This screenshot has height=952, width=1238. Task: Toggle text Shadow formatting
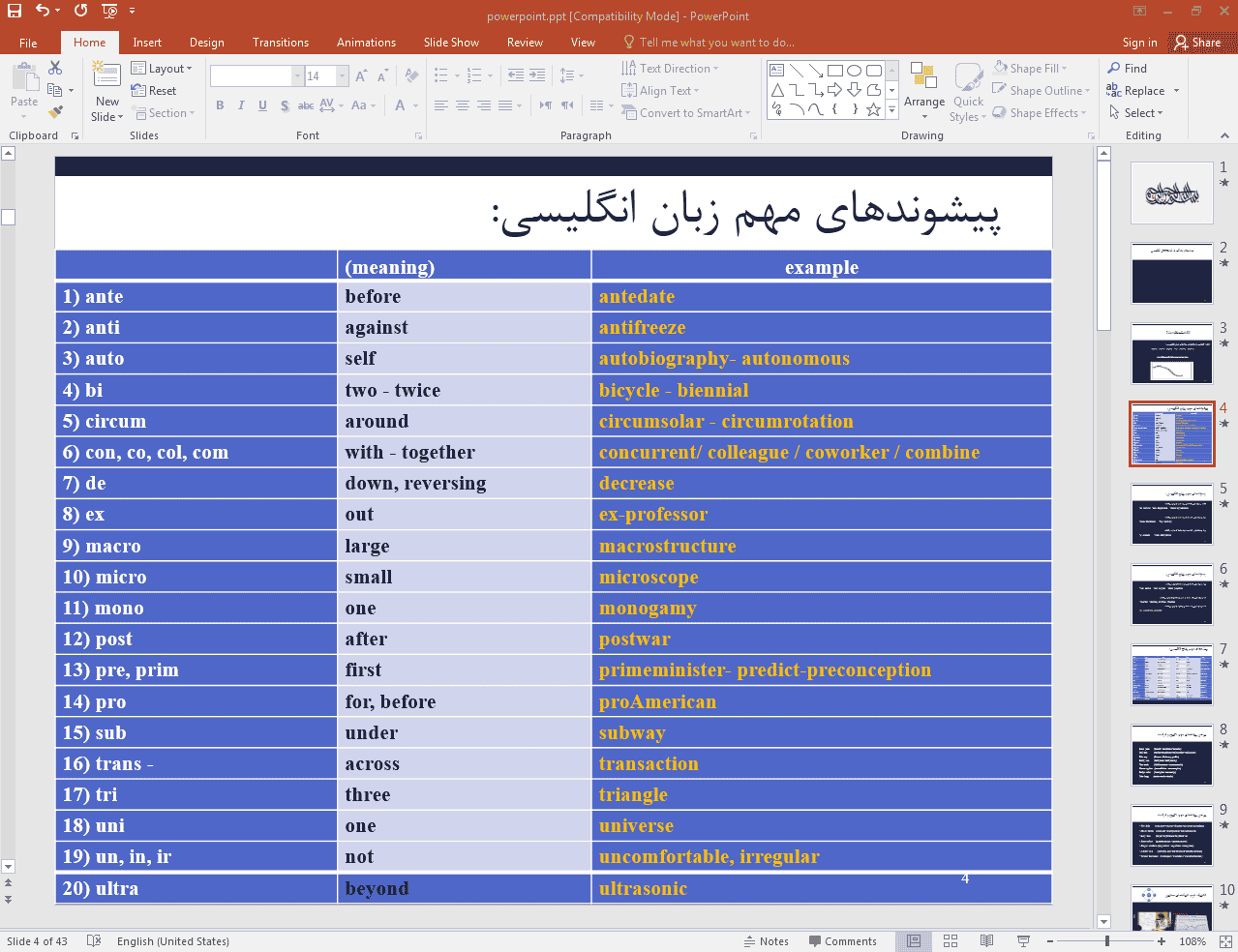284,105
